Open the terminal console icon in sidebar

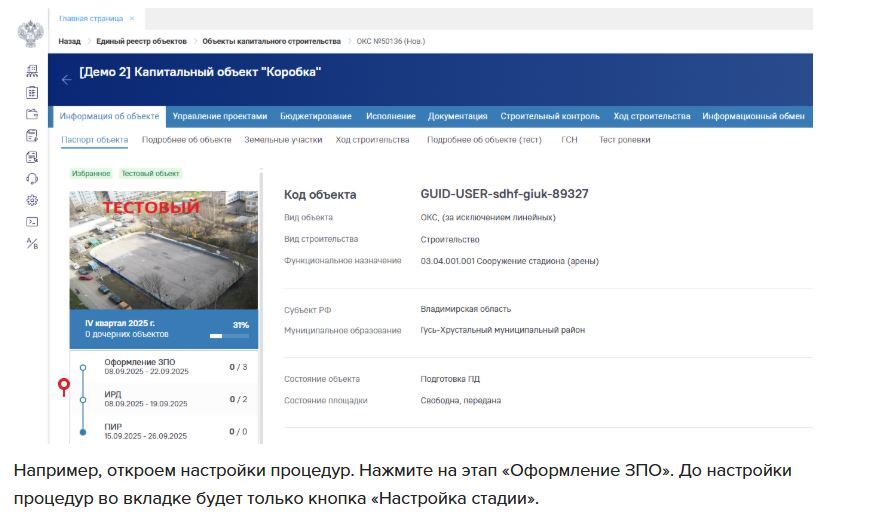(32, 222)
